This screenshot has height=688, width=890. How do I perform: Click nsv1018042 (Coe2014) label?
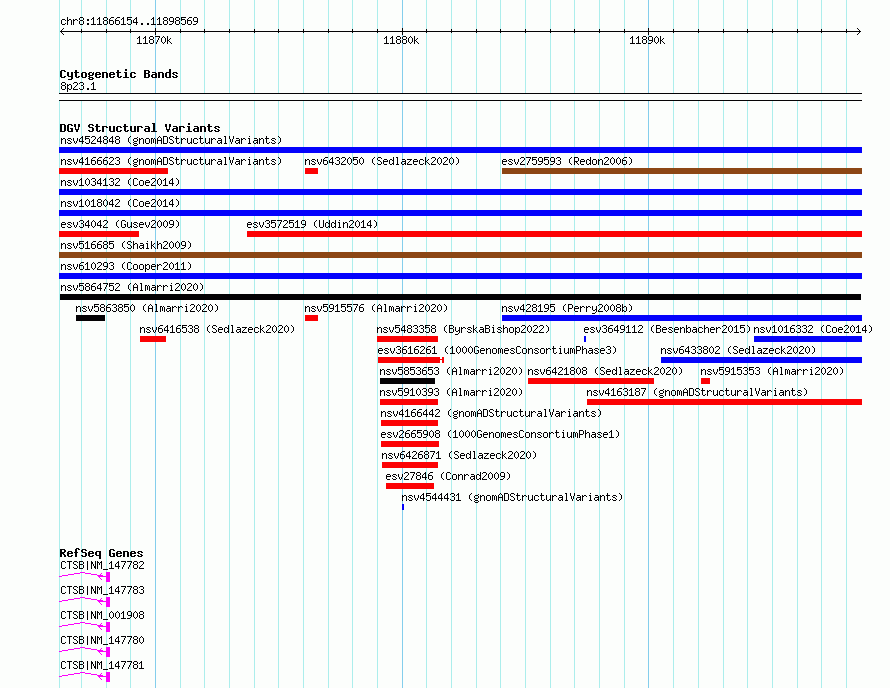tap(120, 203)
